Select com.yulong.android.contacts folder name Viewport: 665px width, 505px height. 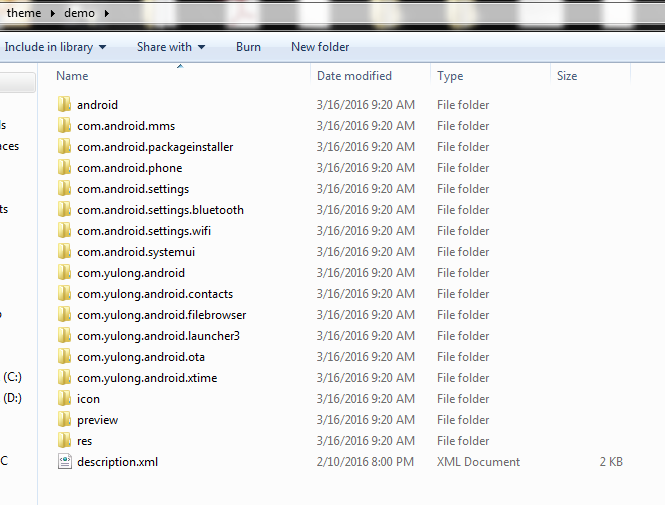coord(155,294)
